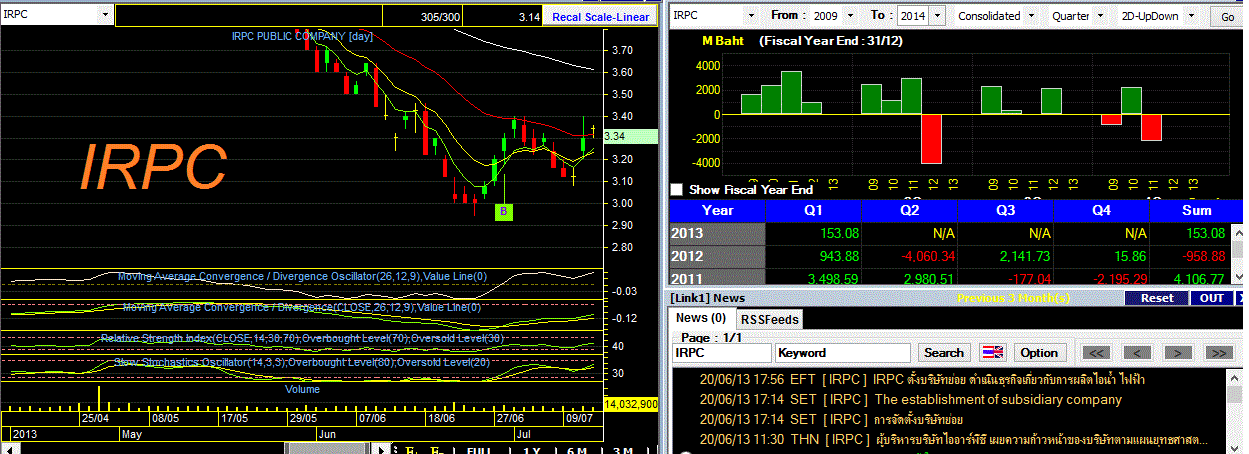This screenshot has width=1249, height=454.
Task: Click the [Link1] News panel title
Action: (x=708, y=298)
